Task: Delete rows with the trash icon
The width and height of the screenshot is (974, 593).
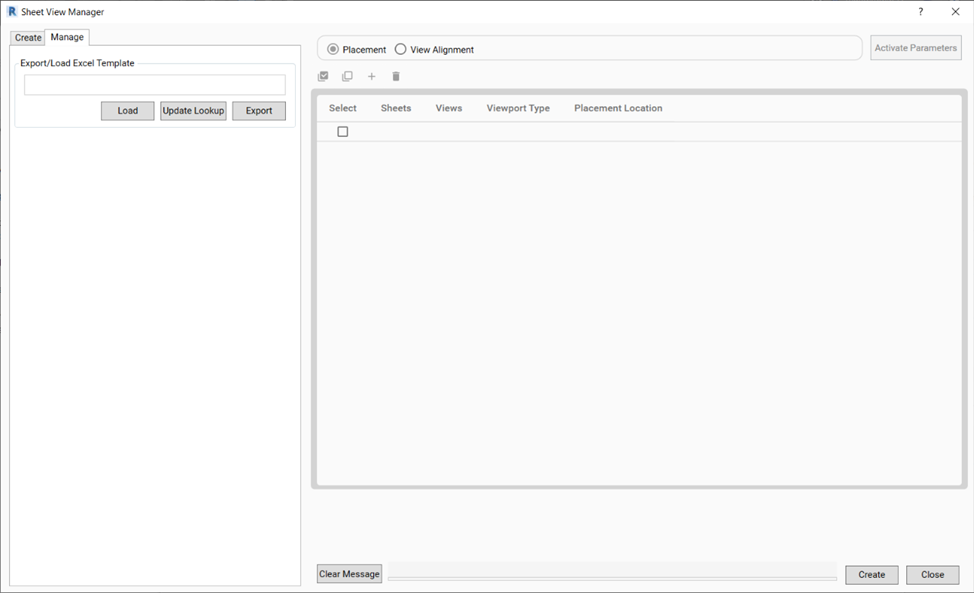Action: pyautogui.click(x=396, y=76)
